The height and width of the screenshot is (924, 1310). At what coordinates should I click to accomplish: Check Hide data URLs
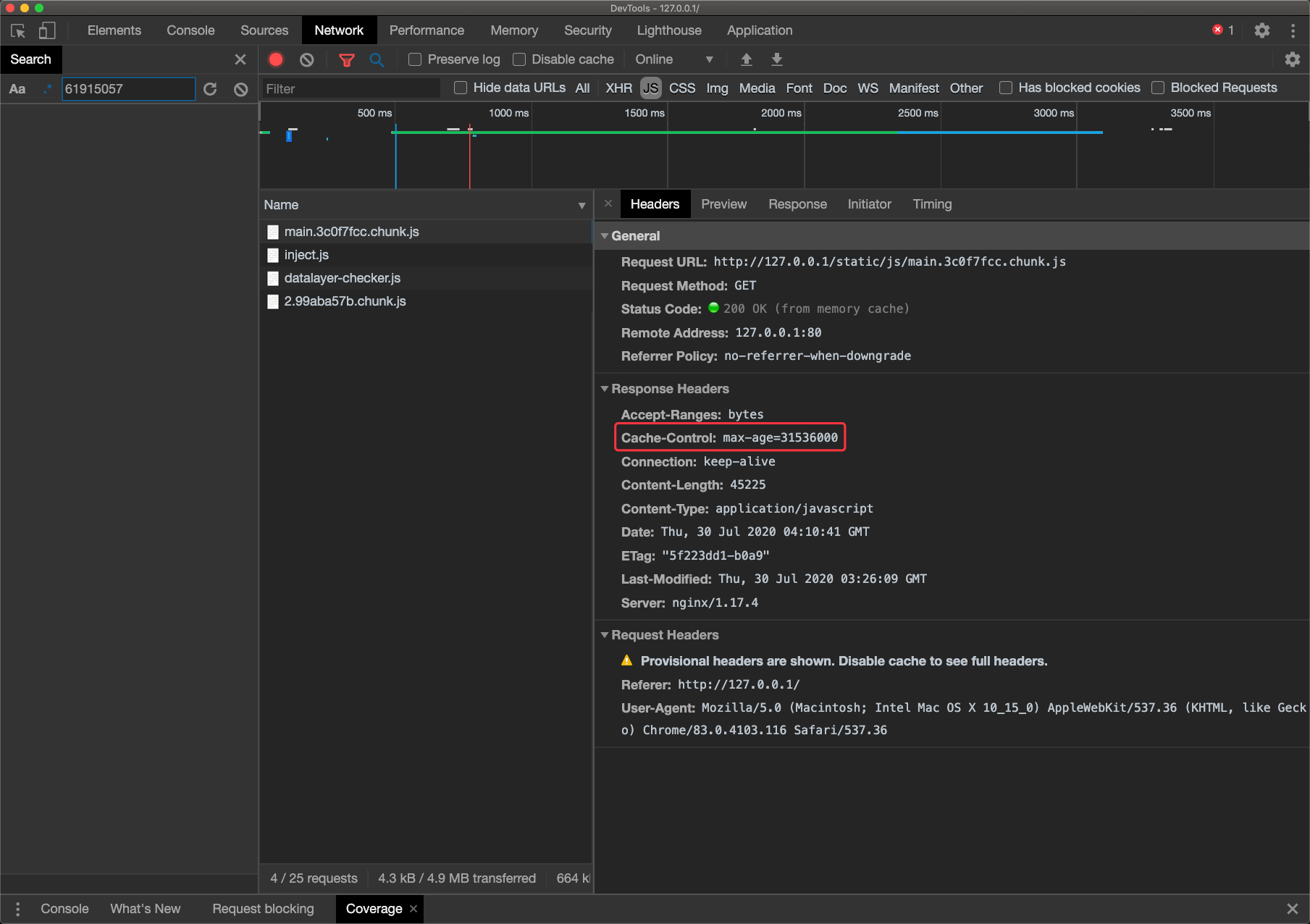(x=460, y=88)
